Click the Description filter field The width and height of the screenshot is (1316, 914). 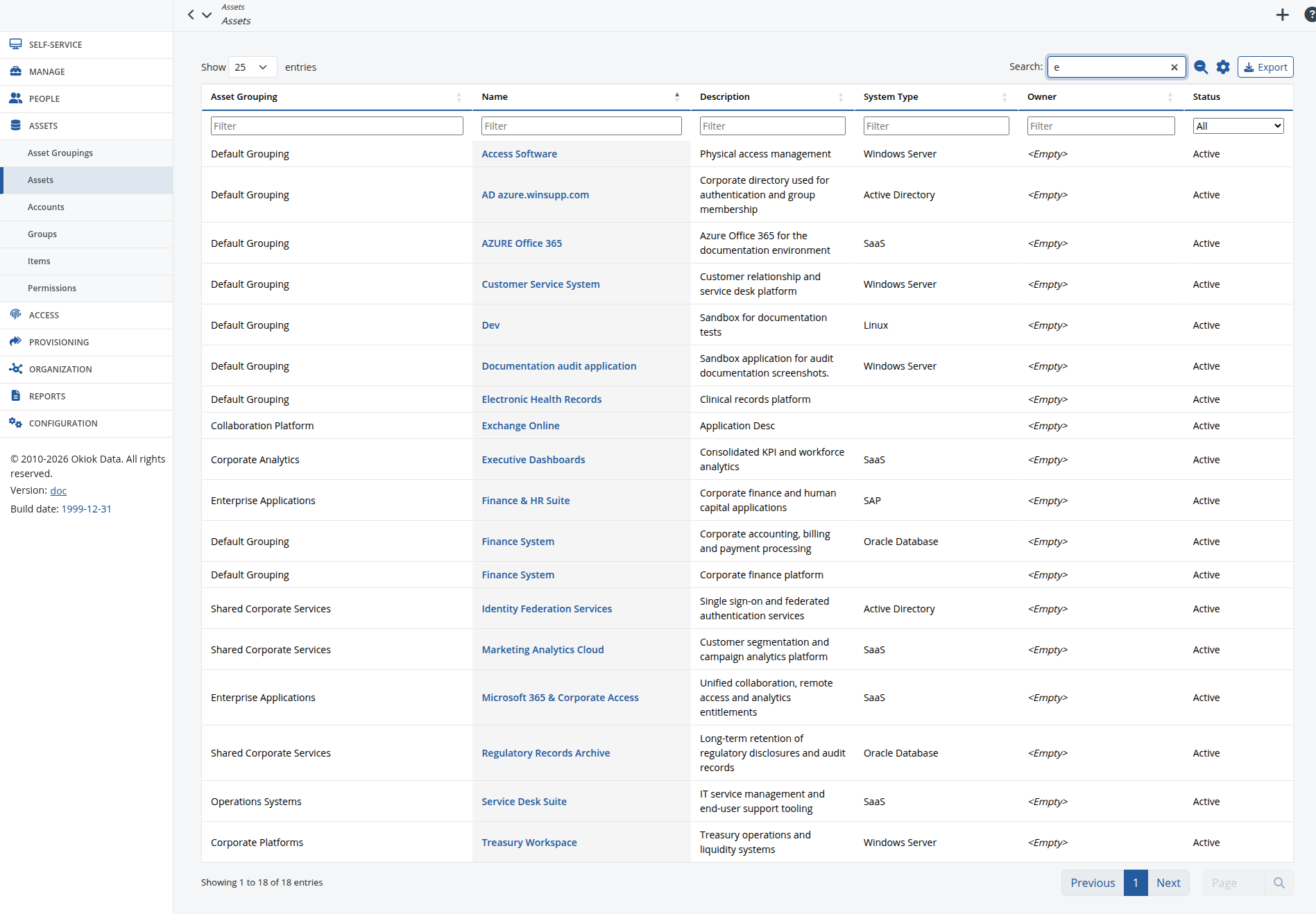[x=772, y=126]
